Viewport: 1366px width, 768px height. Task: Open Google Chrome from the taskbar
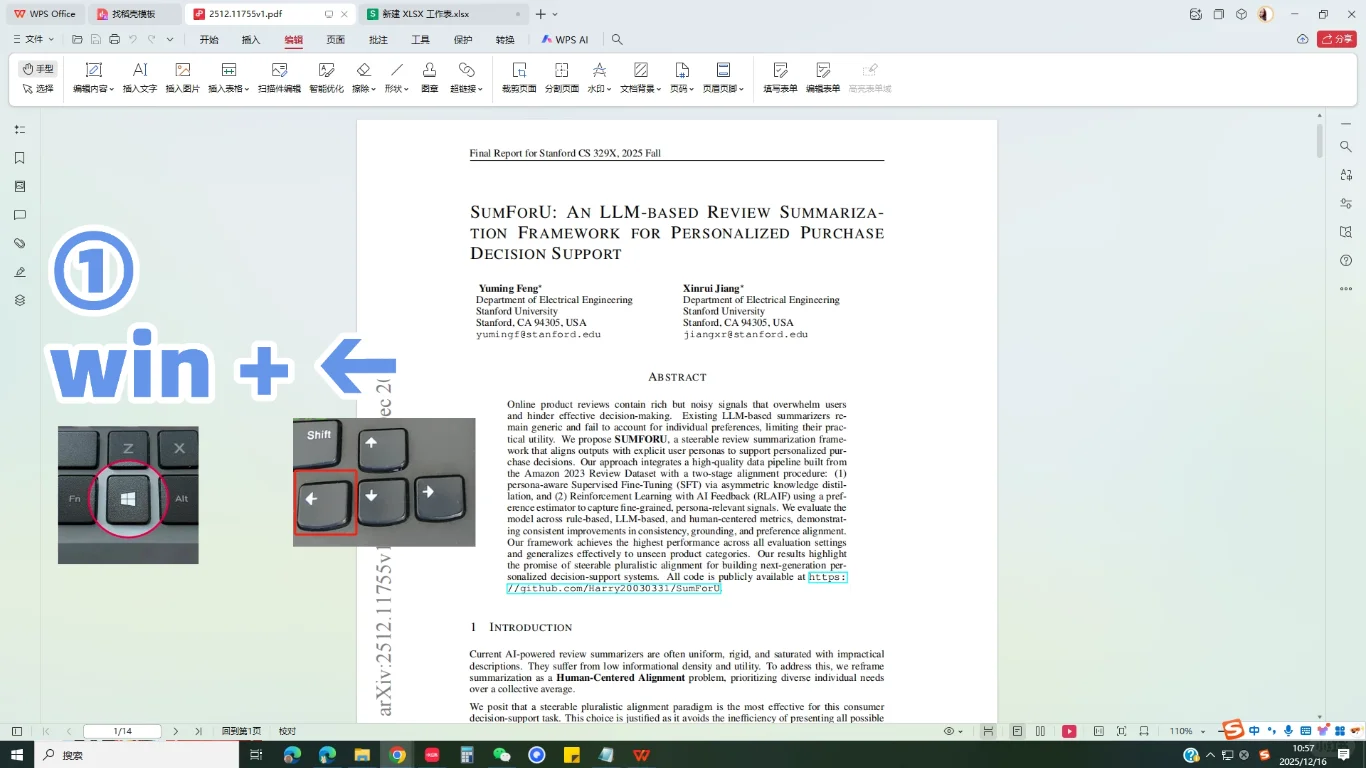pos(397,755)
